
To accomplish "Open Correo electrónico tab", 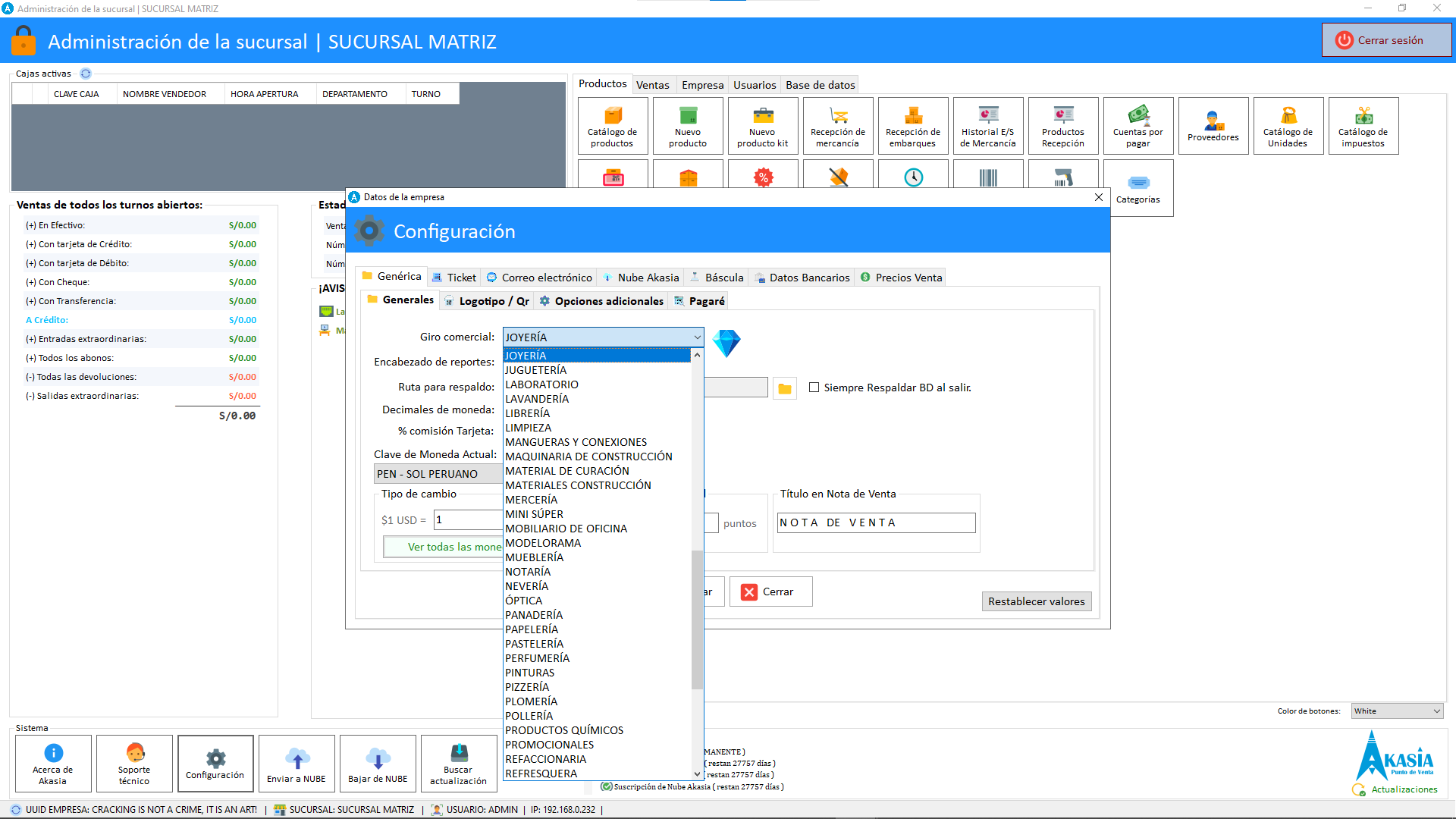I will click(539, 278).
